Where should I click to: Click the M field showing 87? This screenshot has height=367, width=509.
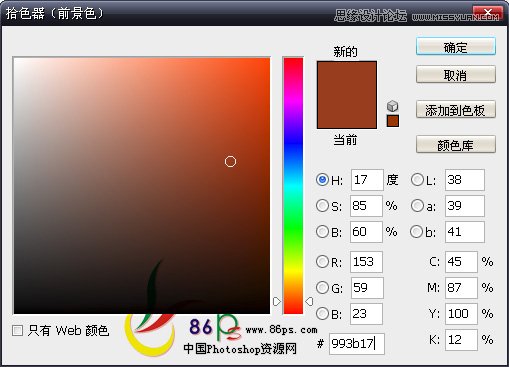tap(461, 288)
